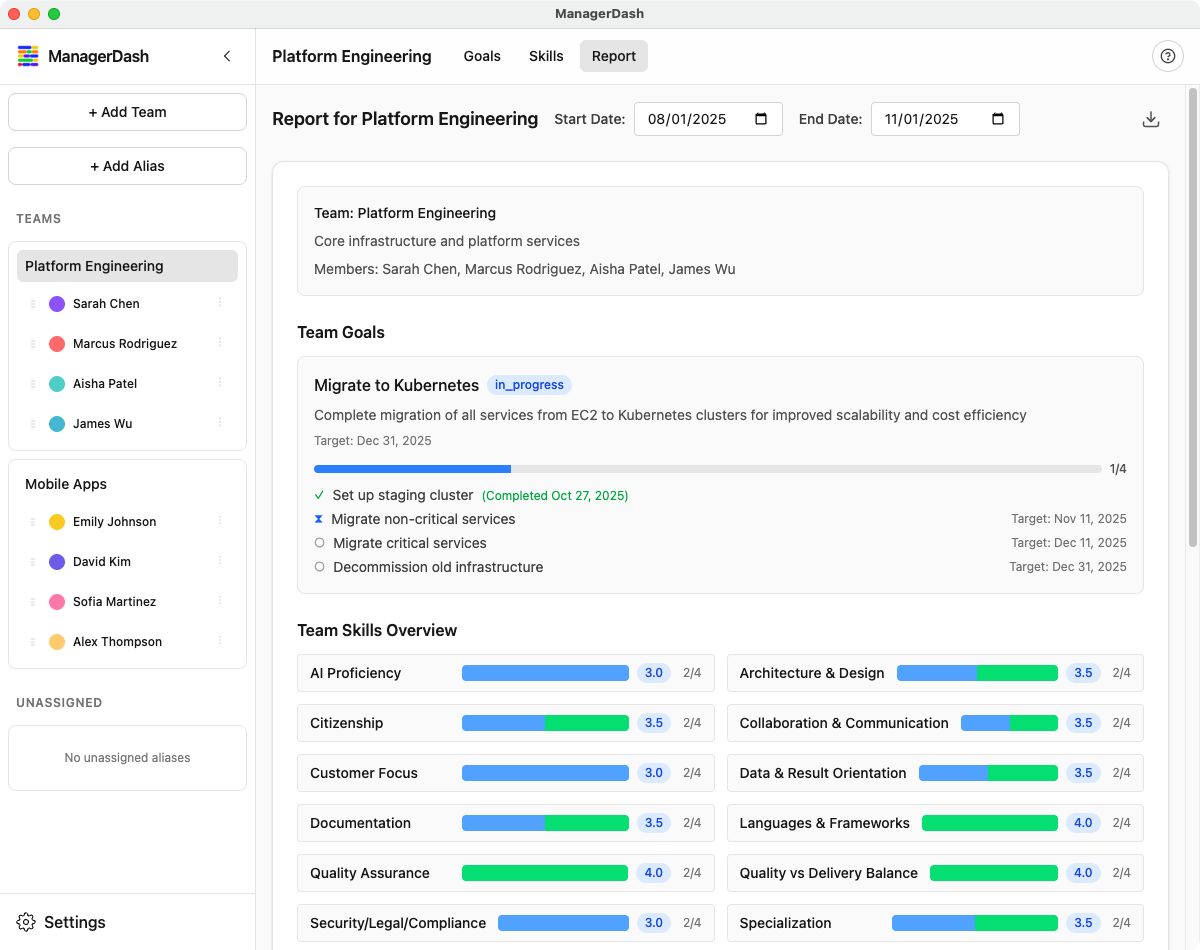Toggle the Migrate critical services milestone circle
The height and width of the screenshot is (950, 1200).
coord(320,543)
